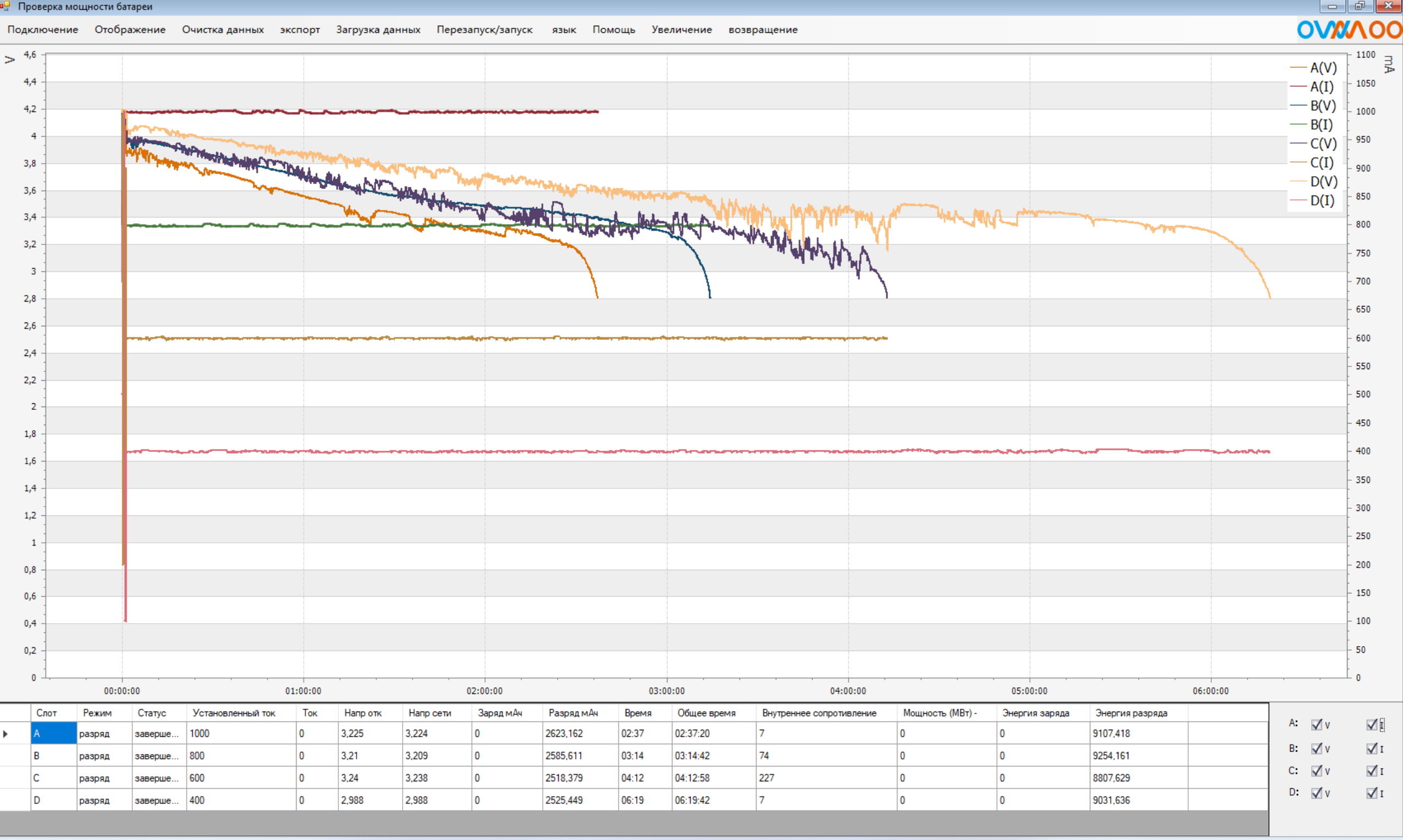The image size is (1403, 840).
Task: Uncheck voltage curve for slot A
Action: tap(1316, 725)
